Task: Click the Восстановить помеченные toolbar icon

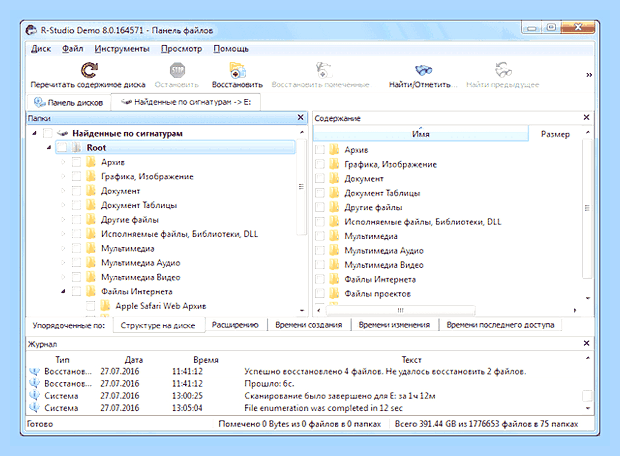Action: 323,70
